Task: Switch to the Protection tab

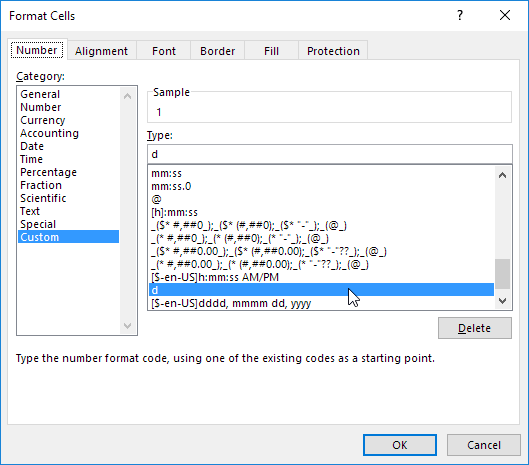Action: click(333, 51)
